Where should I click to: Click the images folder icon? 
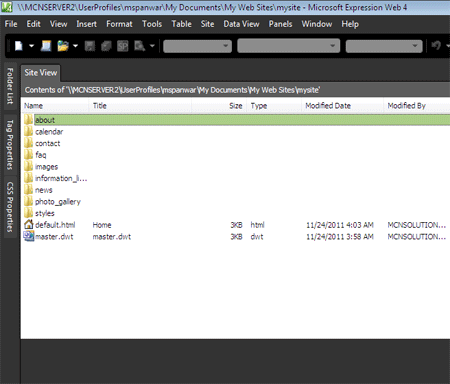coord(28,167)
